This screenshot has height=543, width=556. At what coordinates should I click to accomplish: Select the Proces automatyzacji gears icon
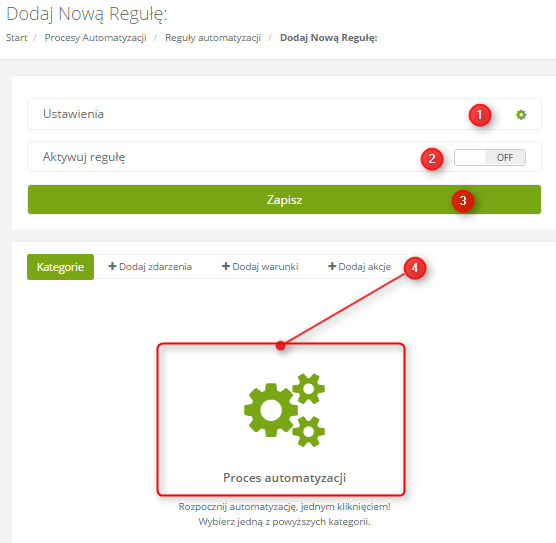click(x=284, y=410)
